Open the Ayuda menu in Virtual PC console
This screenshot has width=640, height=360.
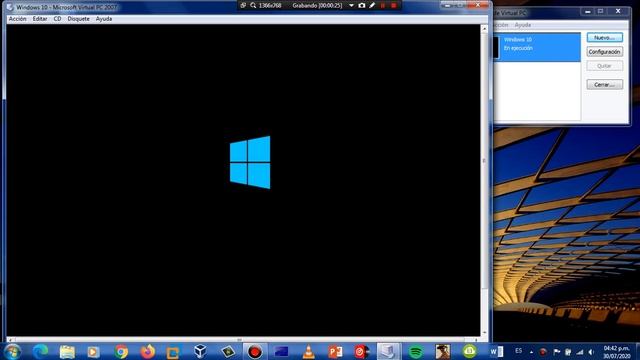tap(523, 25)
